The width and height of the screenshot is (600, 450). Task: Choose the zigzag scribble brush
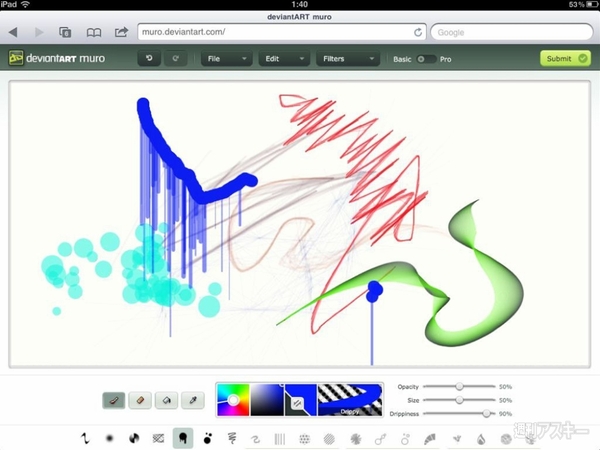point(232,438)
